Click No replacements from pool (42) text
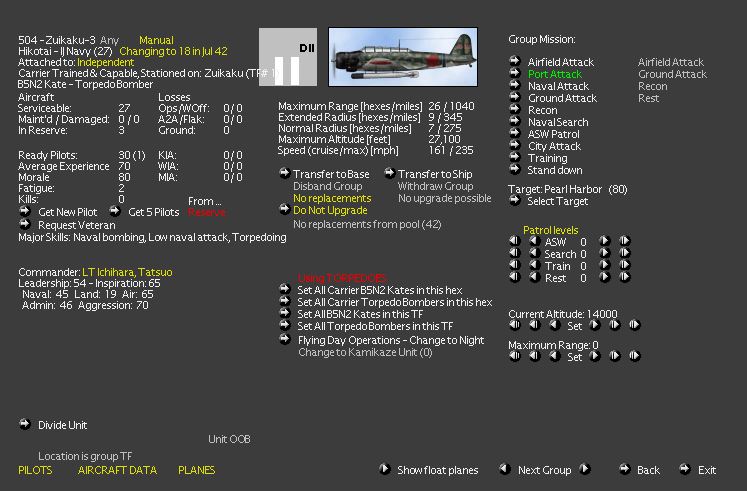The width and height of the screenshot is (747, 491). pos(367,224)
